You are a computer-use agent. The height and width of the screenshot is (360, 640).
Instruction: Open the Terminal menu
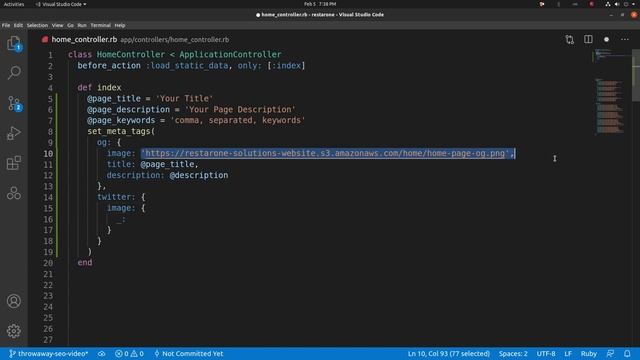point(100,25)
